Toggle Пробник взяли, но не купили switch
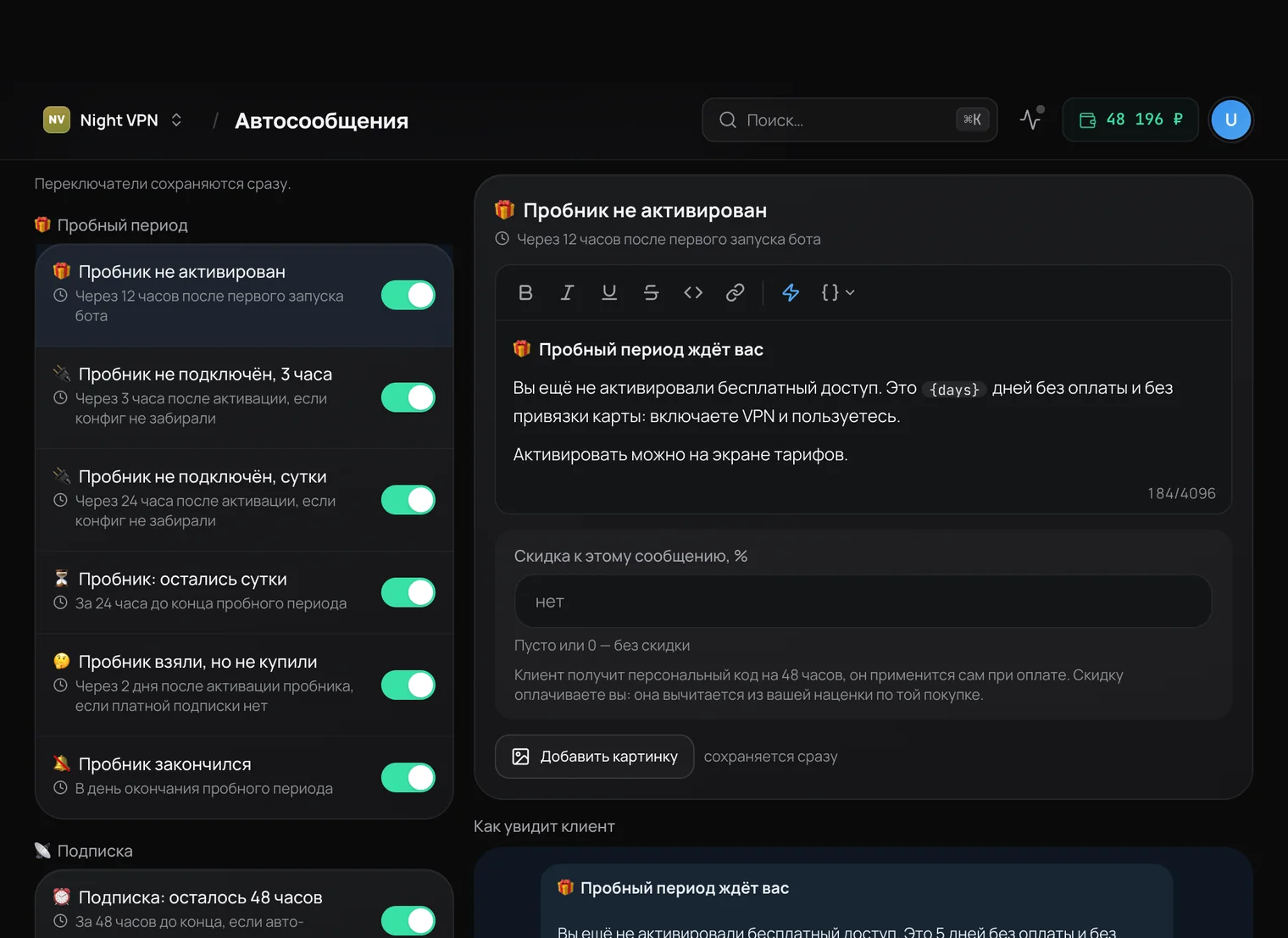 coord(408,685)
